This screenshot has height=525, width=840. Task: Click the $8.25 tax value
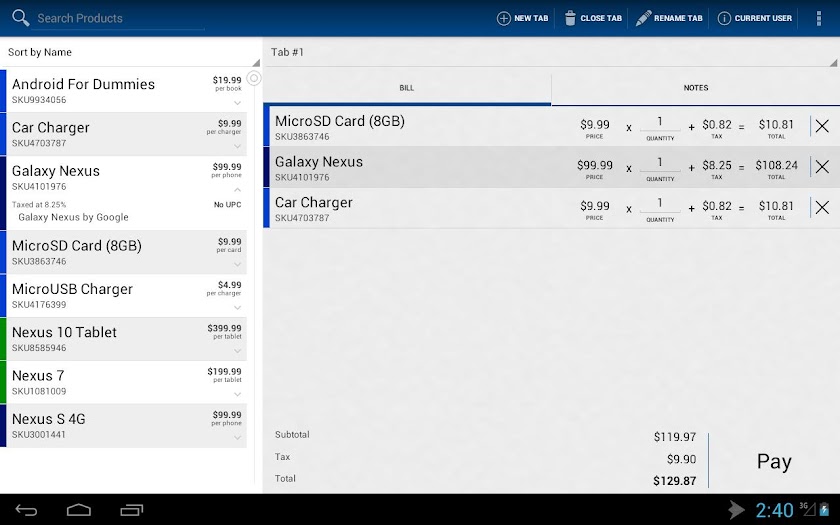point(717,166)
